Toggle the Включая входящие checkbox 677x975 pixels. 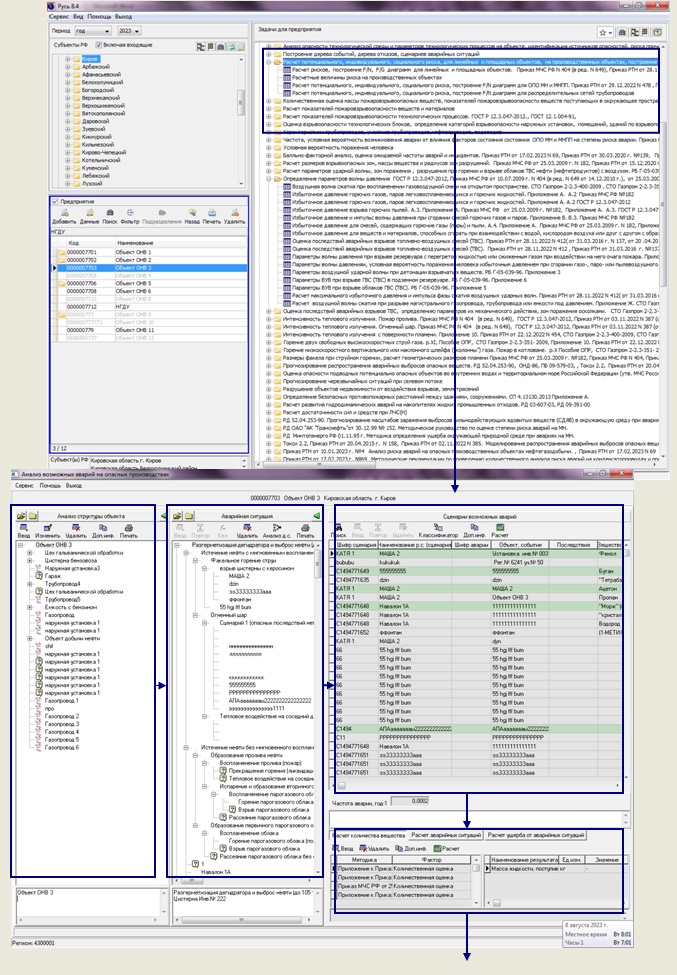pos(98,46)
